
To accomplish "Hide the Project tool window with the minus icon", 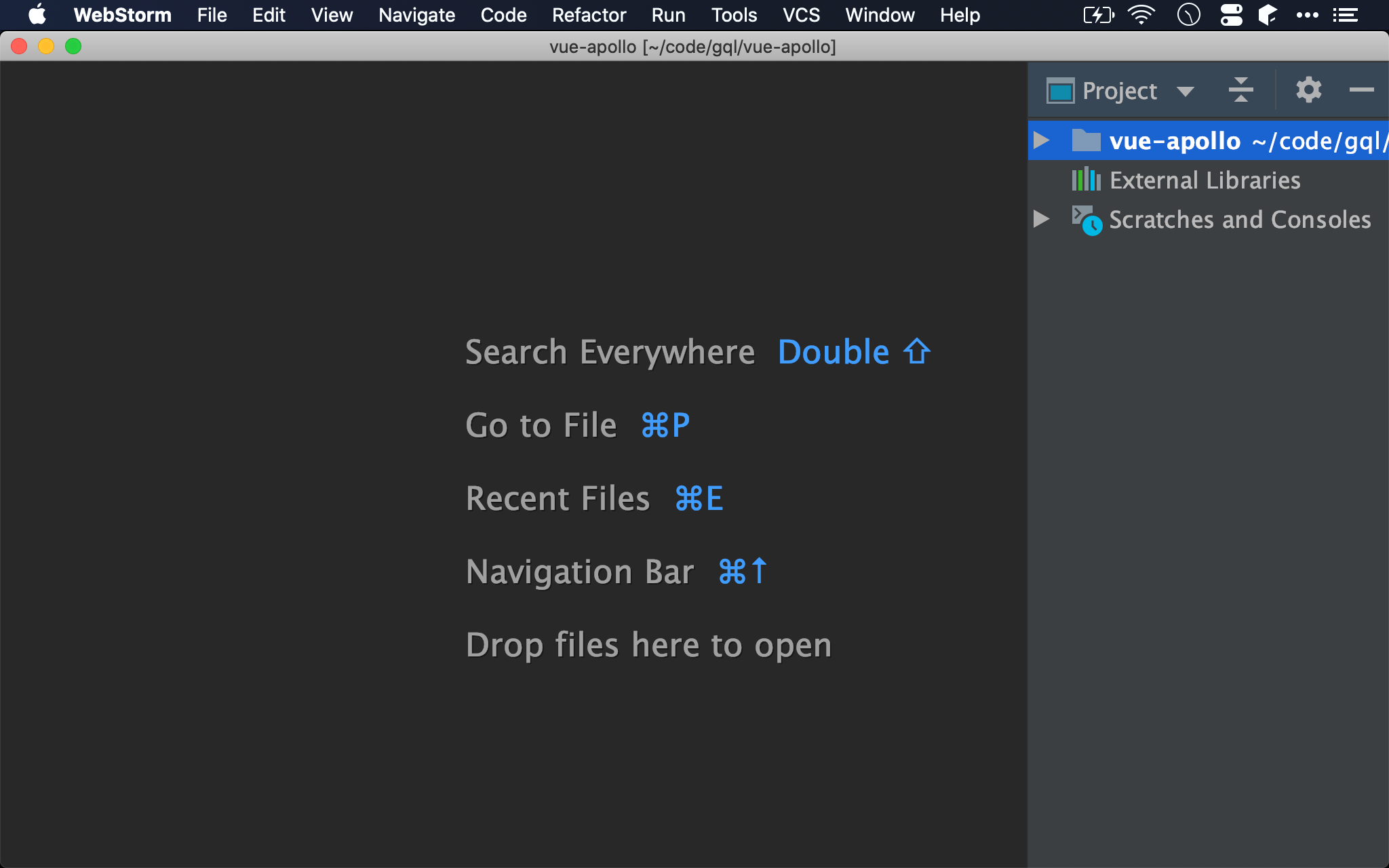I will click(x=1361, y=90).
